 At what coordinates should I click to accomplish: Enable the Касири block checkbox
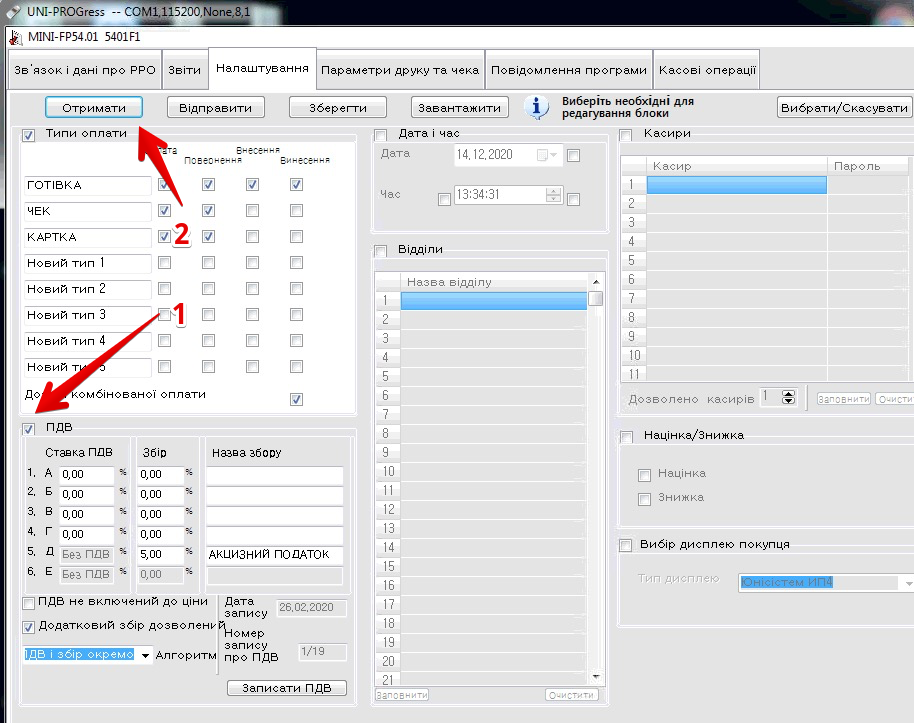point(626,134)
